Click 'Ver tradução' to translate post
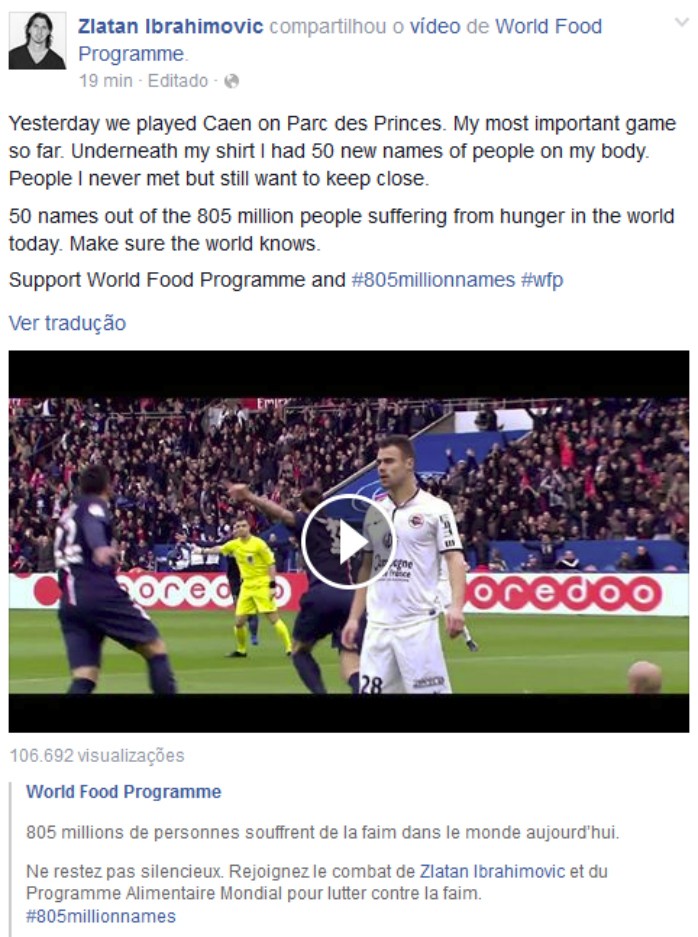 tap(68, 323)
